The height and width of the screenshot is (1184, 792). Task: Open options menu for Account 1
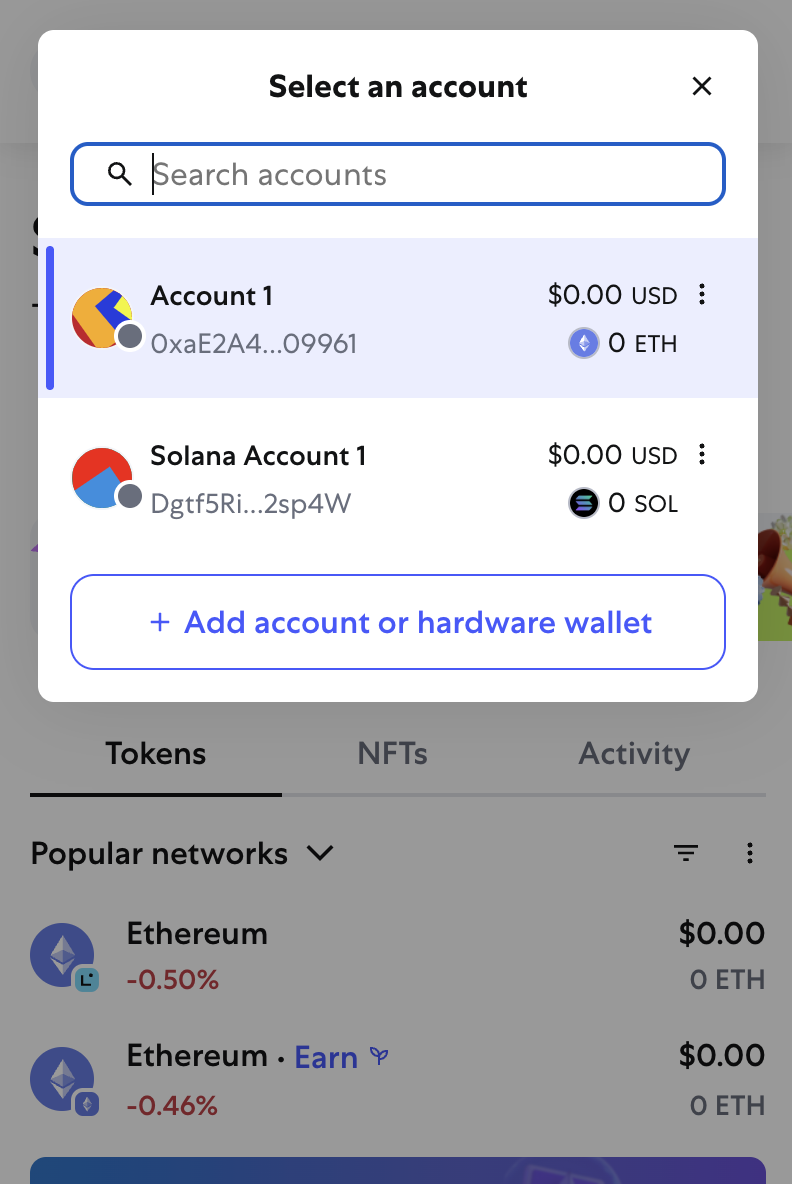[x=701, y=294]
